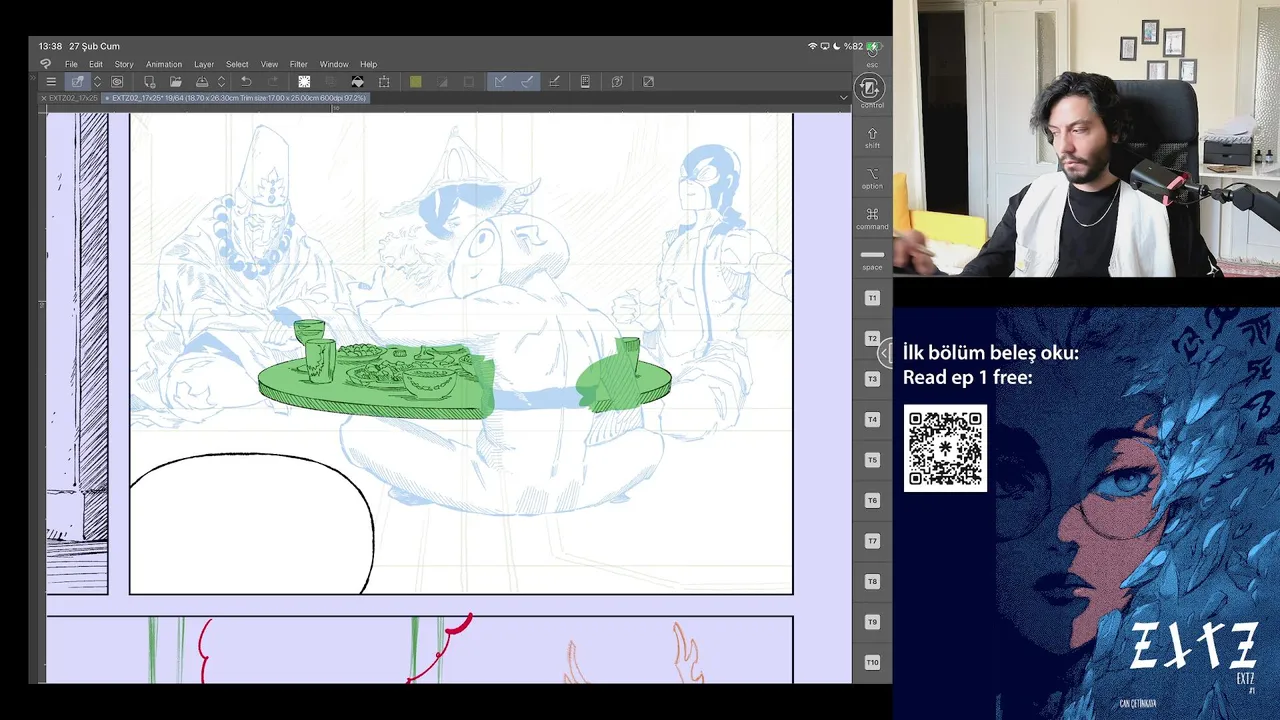Viewport: 1280px width, 720px height.
Task: Close the EXTZ02_17x25 tab
Action: (x=44, y=98)
